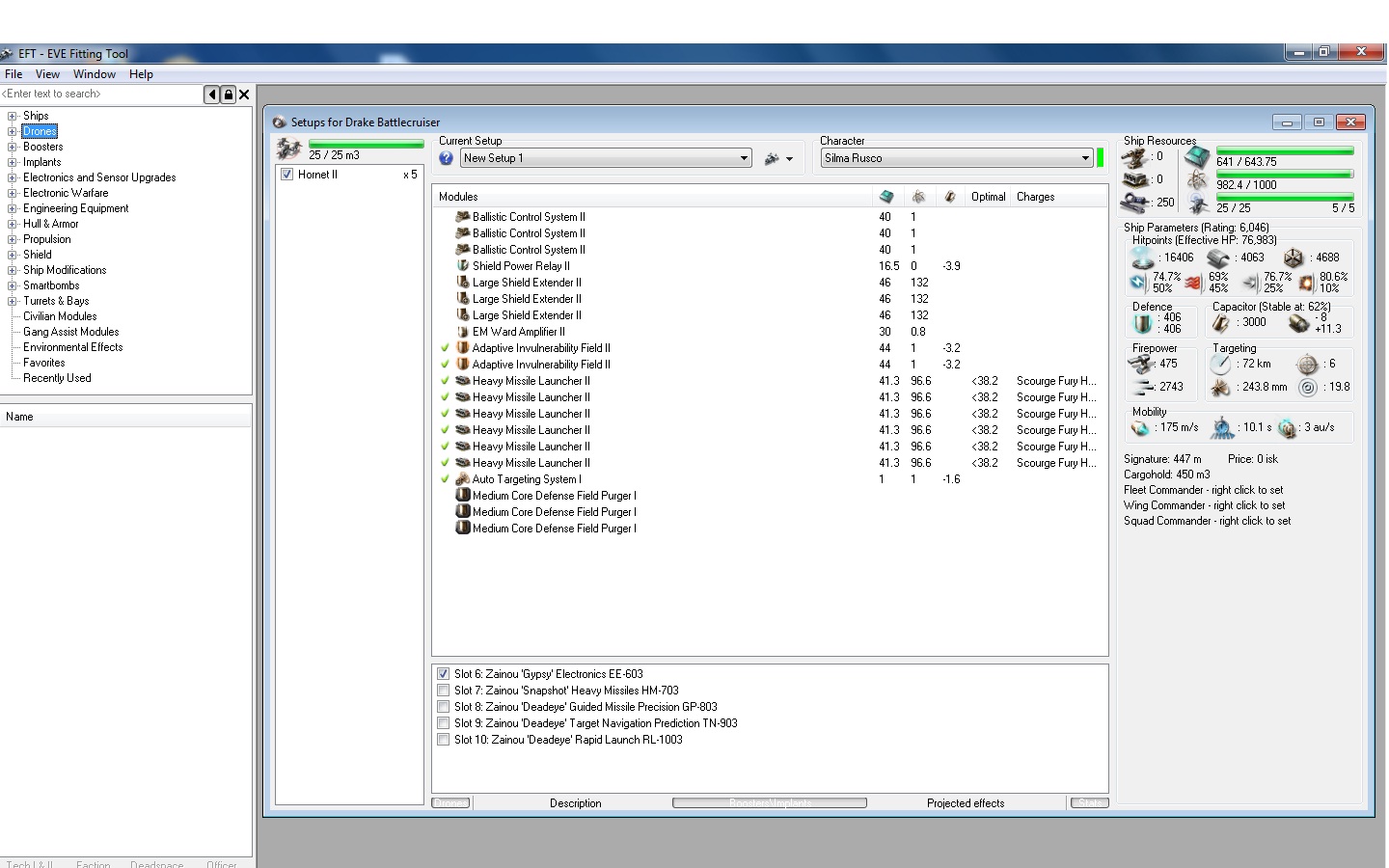Viewport: 1389px width, 868px height.
Task: Click the turret hardpoints icon in Ship Resources
Action: click(x=1135, y=157)
